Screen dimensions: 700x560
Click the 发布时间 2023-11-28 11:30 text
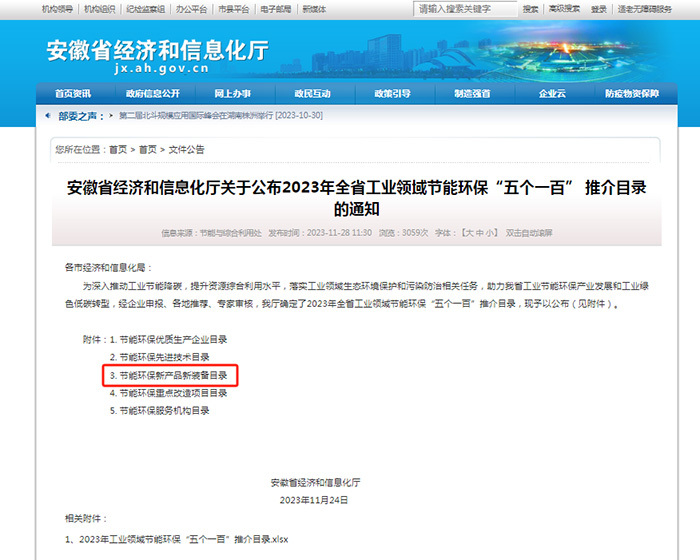(x=320, y=233)
